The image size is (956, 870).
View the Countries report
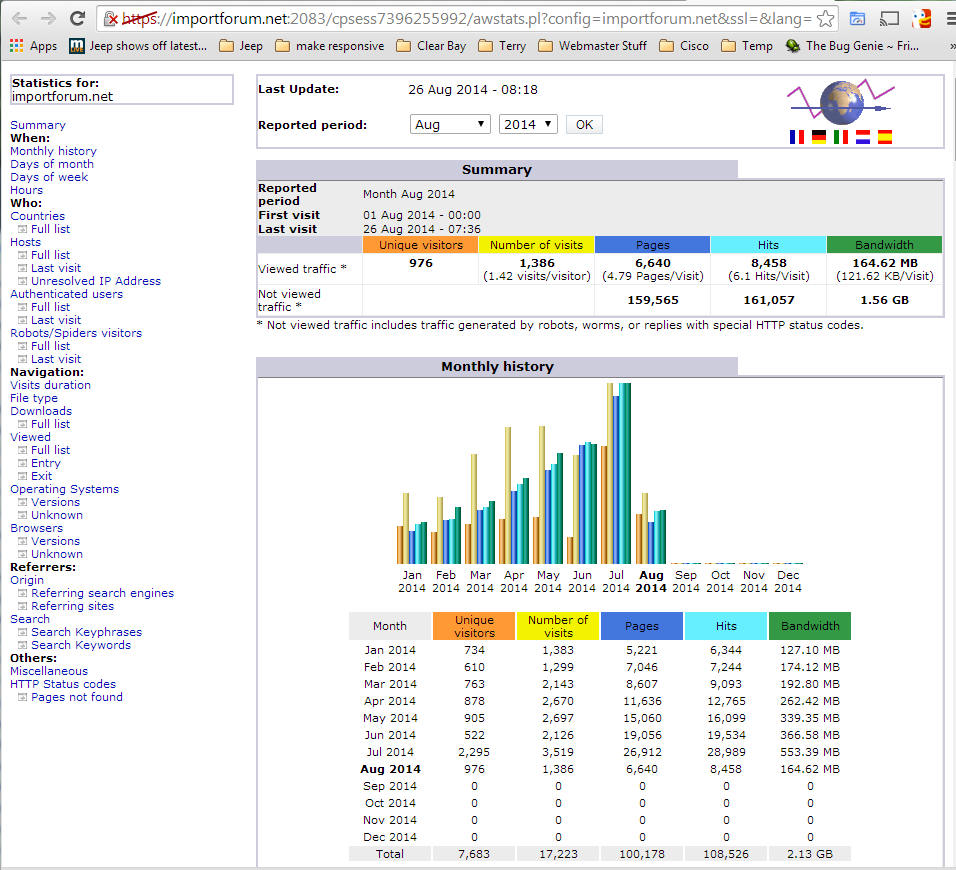pyautogui.click(x=37, y=216)
